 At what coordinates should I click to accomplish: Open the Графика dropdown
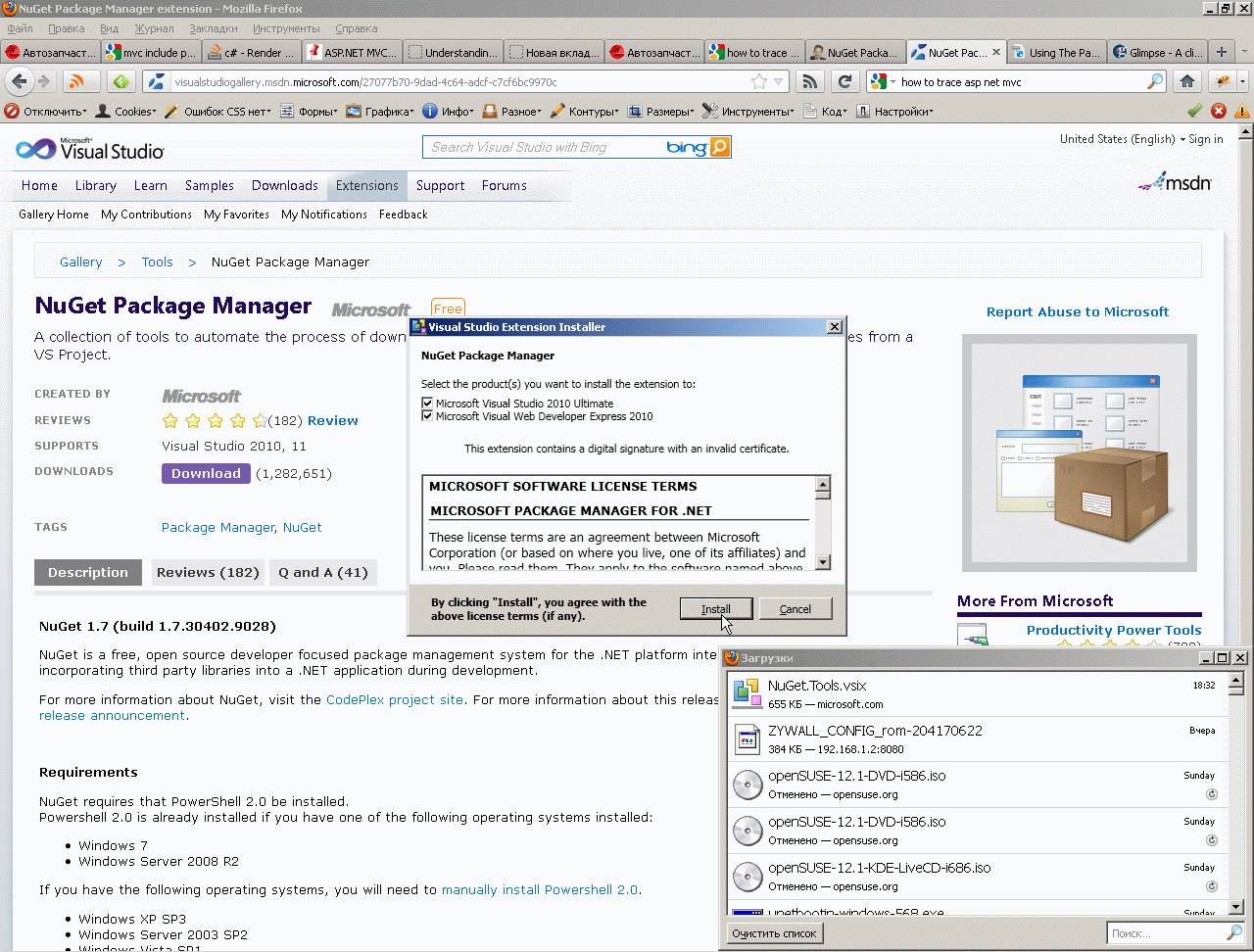click(381, 112)
